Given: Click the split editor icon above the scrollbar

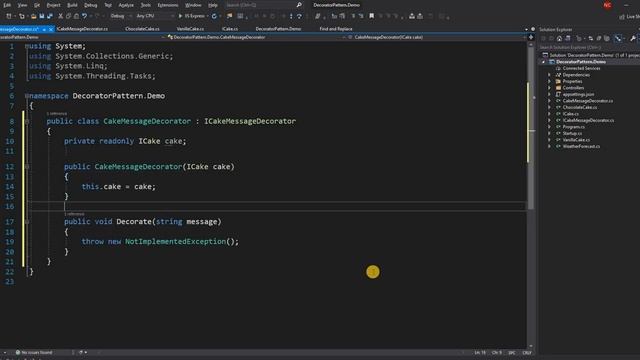Looking at the screenshot, I should point(531,37).
